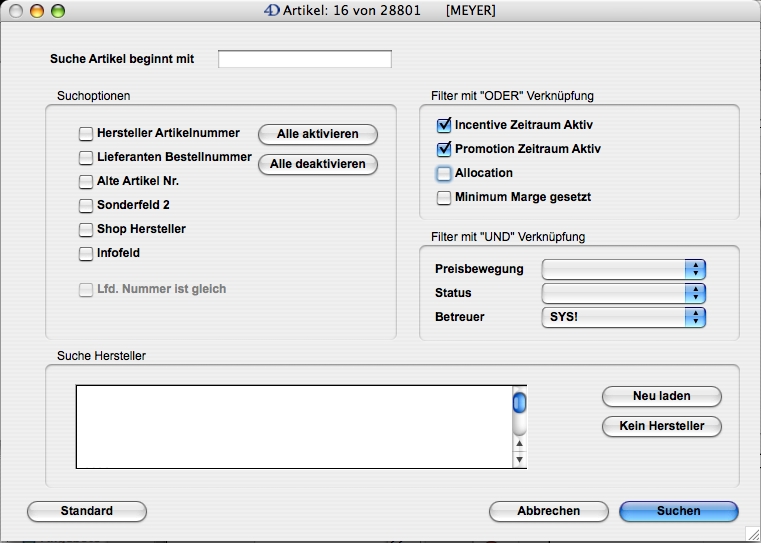Focus the Suche Artikel beginnt mit field

pos(304,59)
